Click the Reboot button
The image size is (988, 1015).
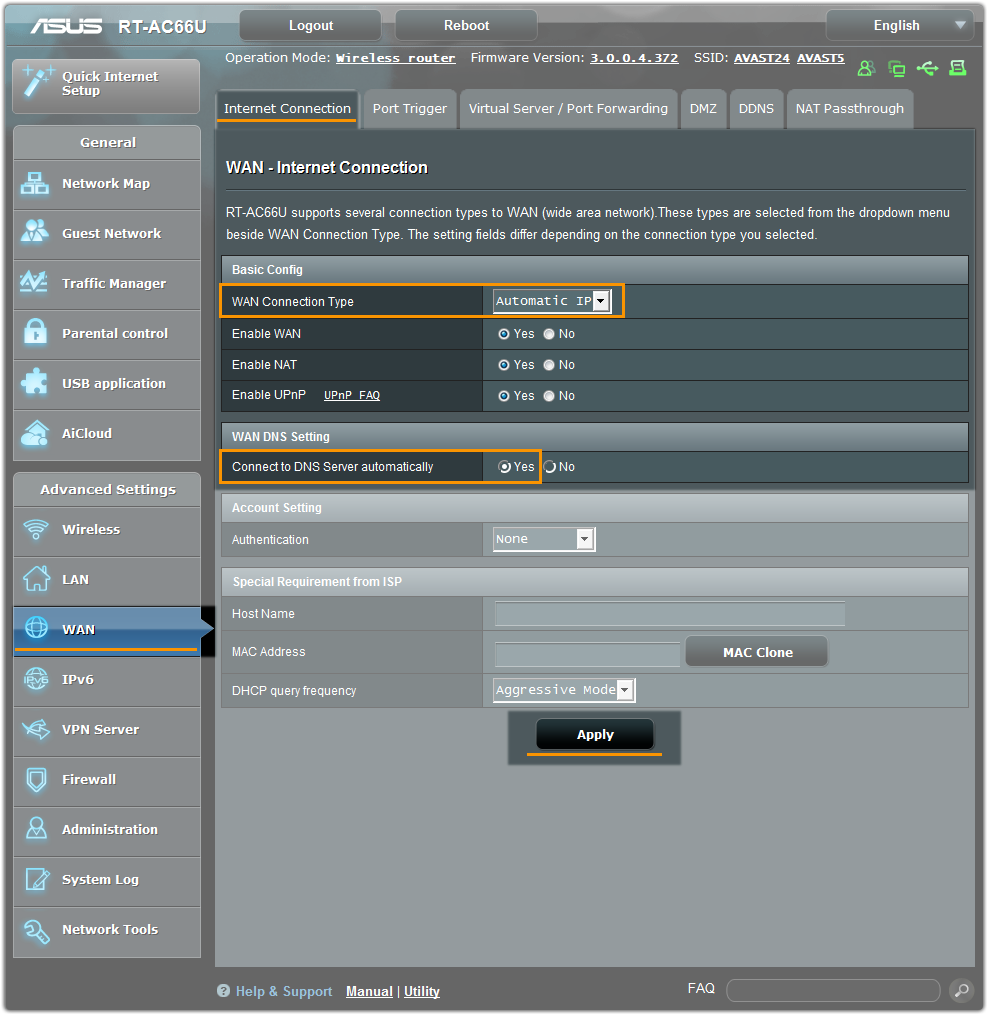point(466,25)
